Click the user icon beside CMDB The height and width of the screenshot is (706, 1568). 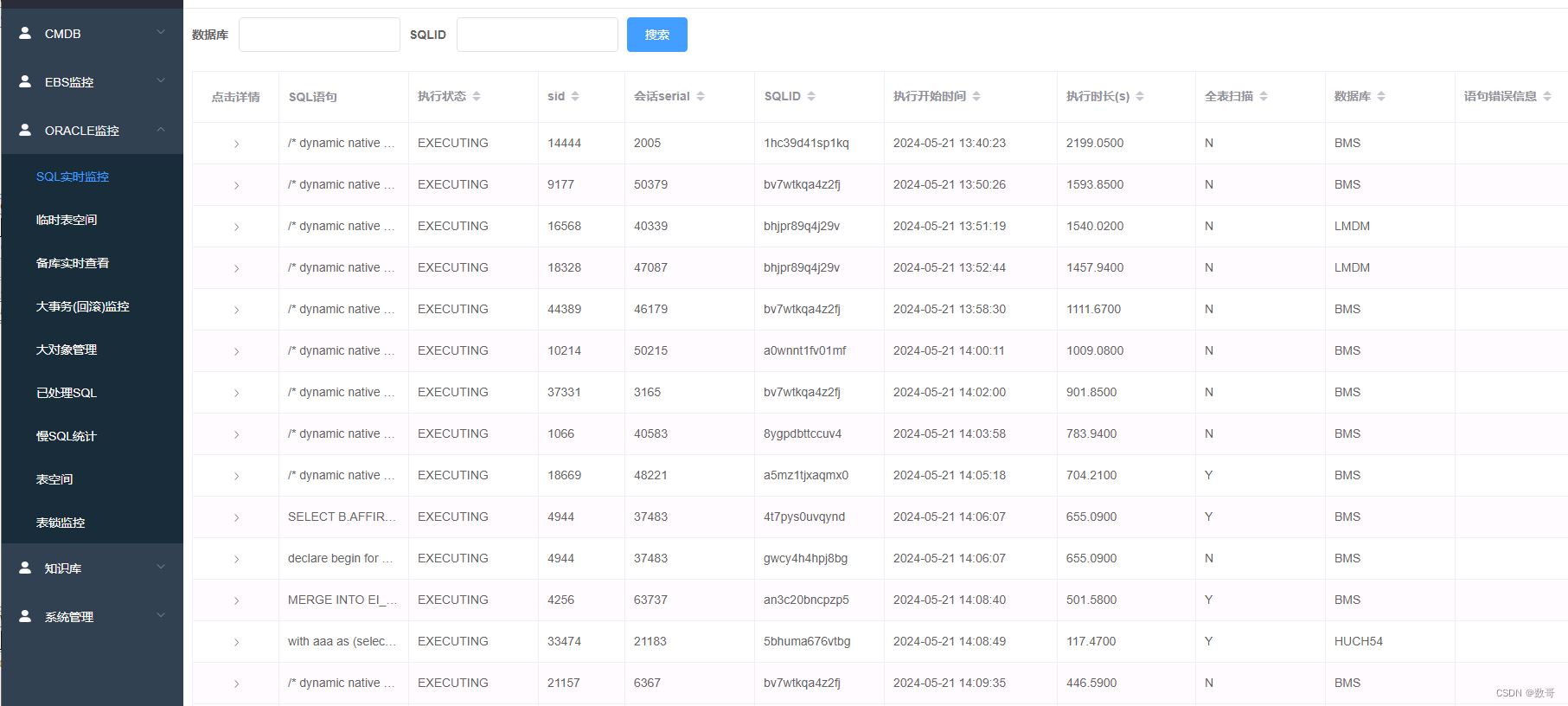pyautogui.click(x=25, y=33)
